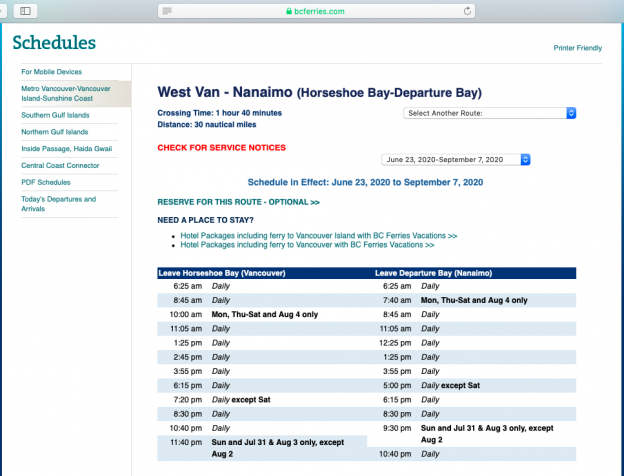The image size is (624, 476).
Task: Click the Schedule in Effect heading
Action: (x=365, y=182)
